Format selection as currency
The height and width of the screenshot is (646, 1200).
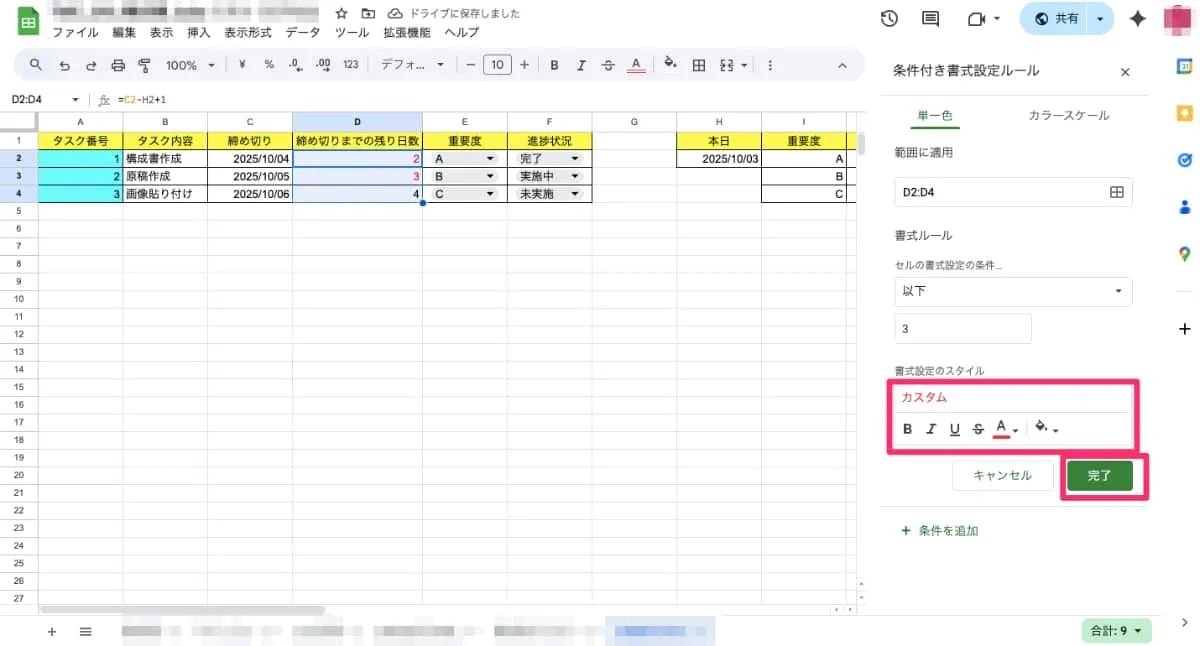pyautogui.click(x=243, y=65)
